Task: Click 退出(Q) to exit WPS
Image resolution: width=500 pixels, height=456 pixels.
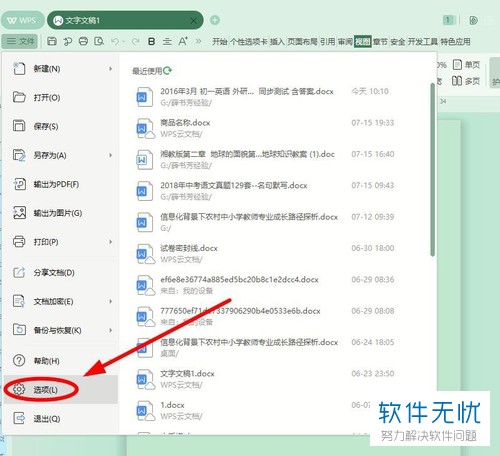Action: [x=61, y=418]
